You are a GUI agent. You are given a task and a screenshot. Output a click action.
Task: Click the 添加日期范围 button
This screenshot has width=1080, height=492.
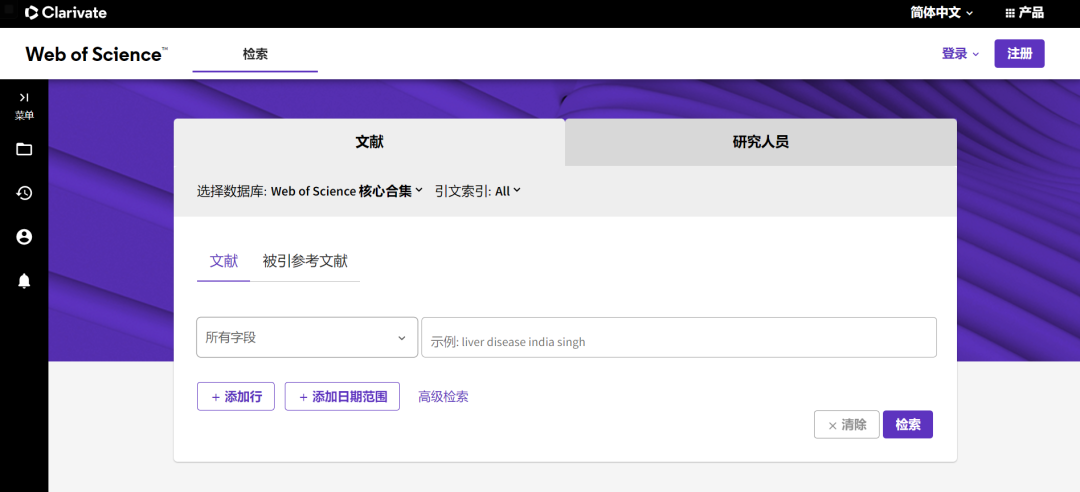click(342, 397)
